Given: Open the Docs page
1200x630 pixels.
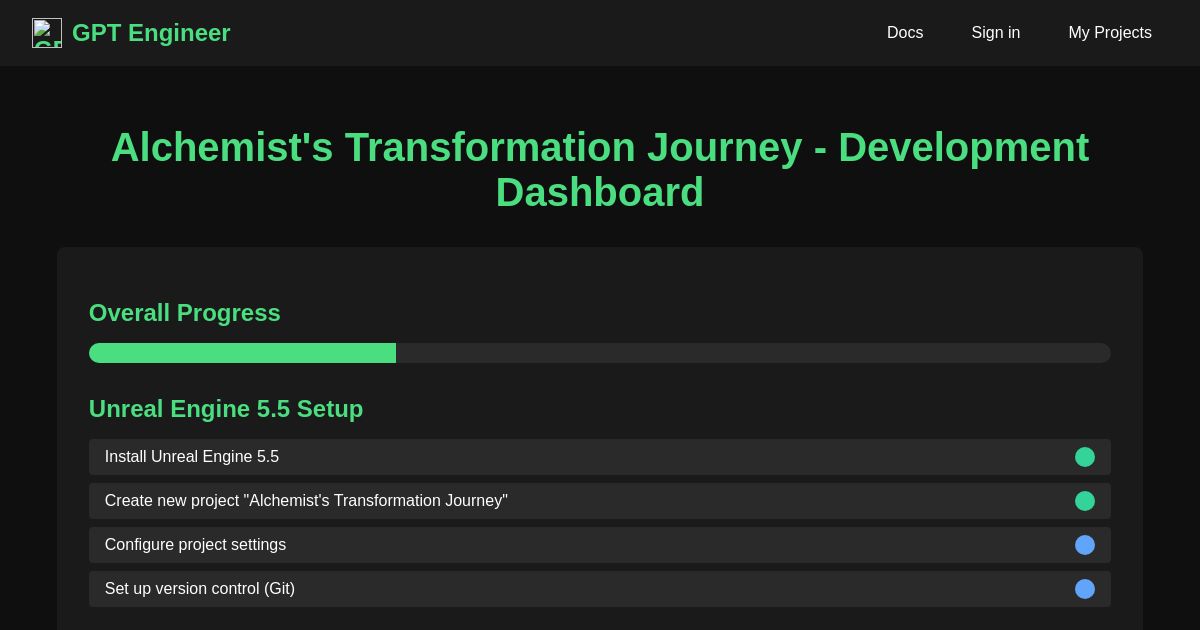Looking at the screenshot, I should pyautogui.click(x=905, y=33).
